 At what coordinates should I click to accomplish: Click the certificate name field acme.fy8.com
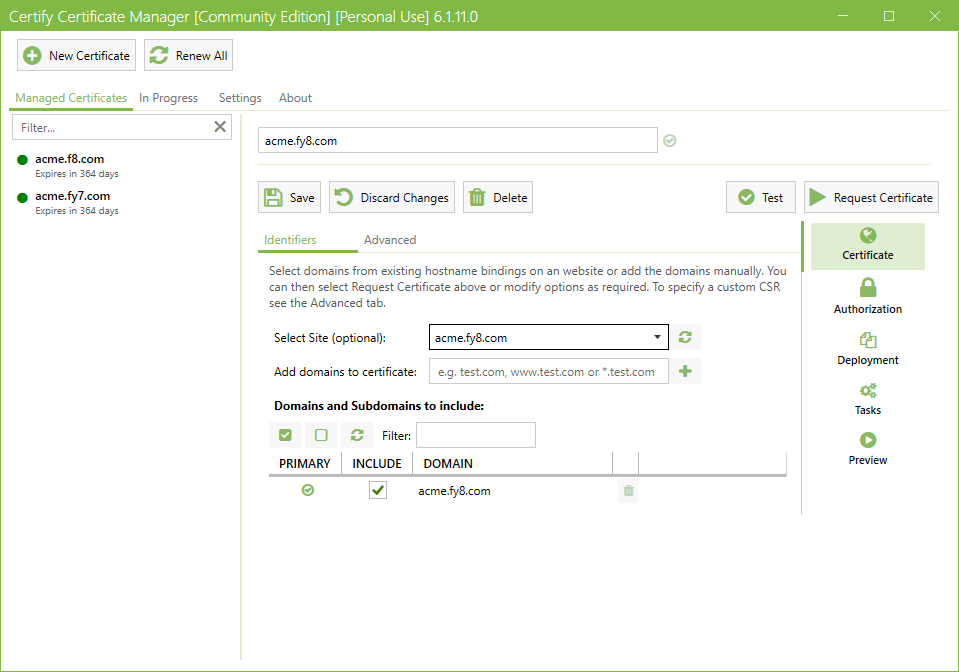pos(457,141)
